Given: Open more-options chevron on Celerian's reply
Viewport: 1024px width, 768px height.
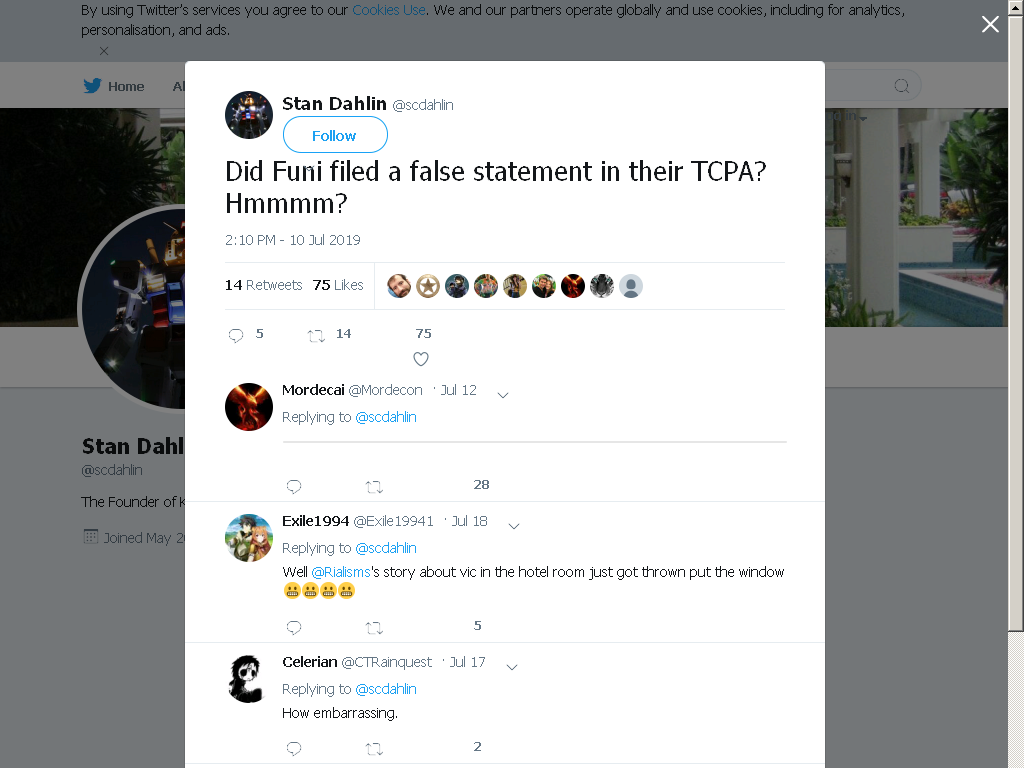Looking at the screenshot, I should click(x=512, y=667).
